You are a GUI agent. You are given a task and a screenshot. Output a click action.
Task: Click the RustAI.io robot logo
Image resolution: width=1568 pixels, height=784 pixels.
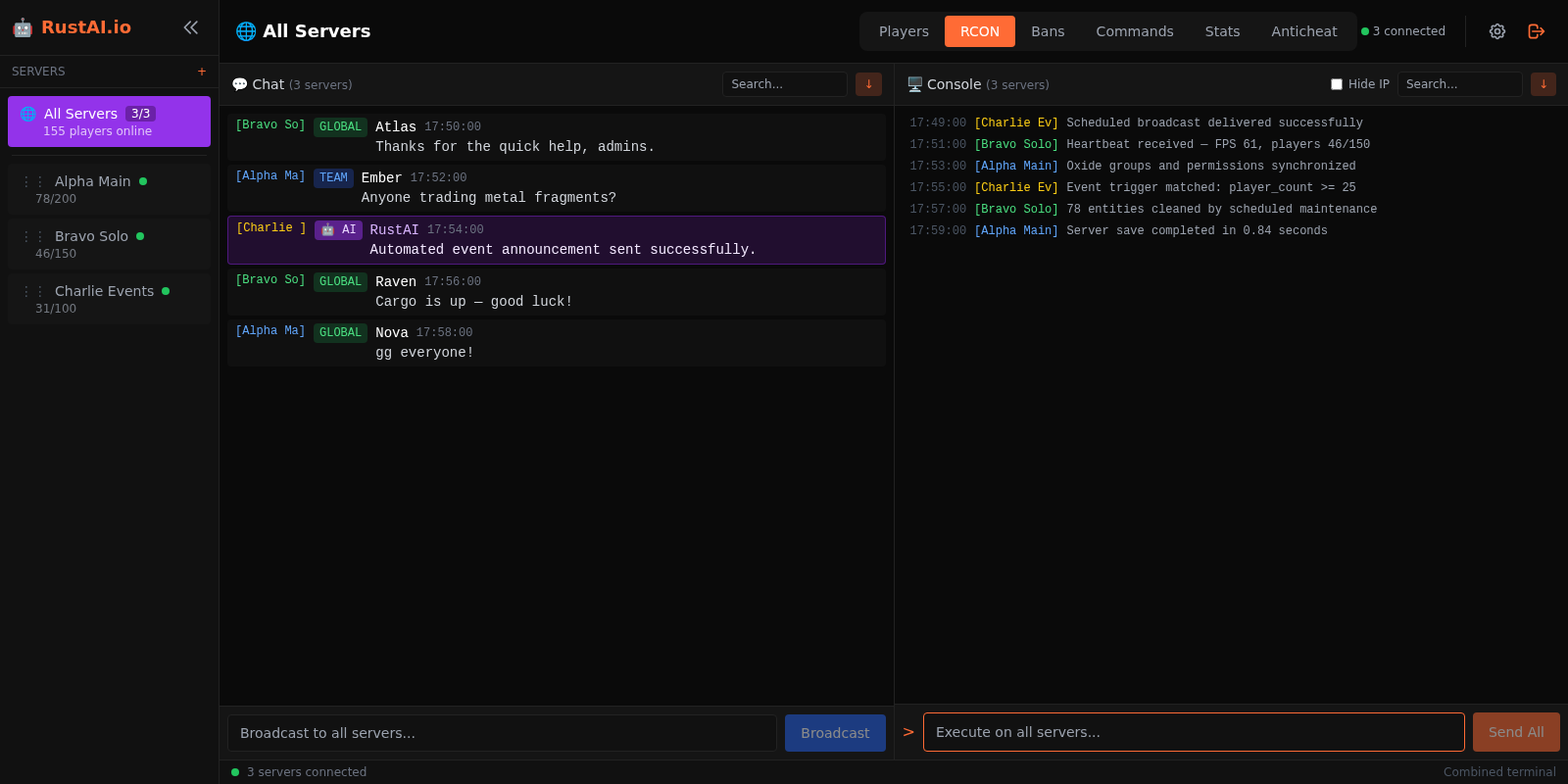click(x=23, y=27)
